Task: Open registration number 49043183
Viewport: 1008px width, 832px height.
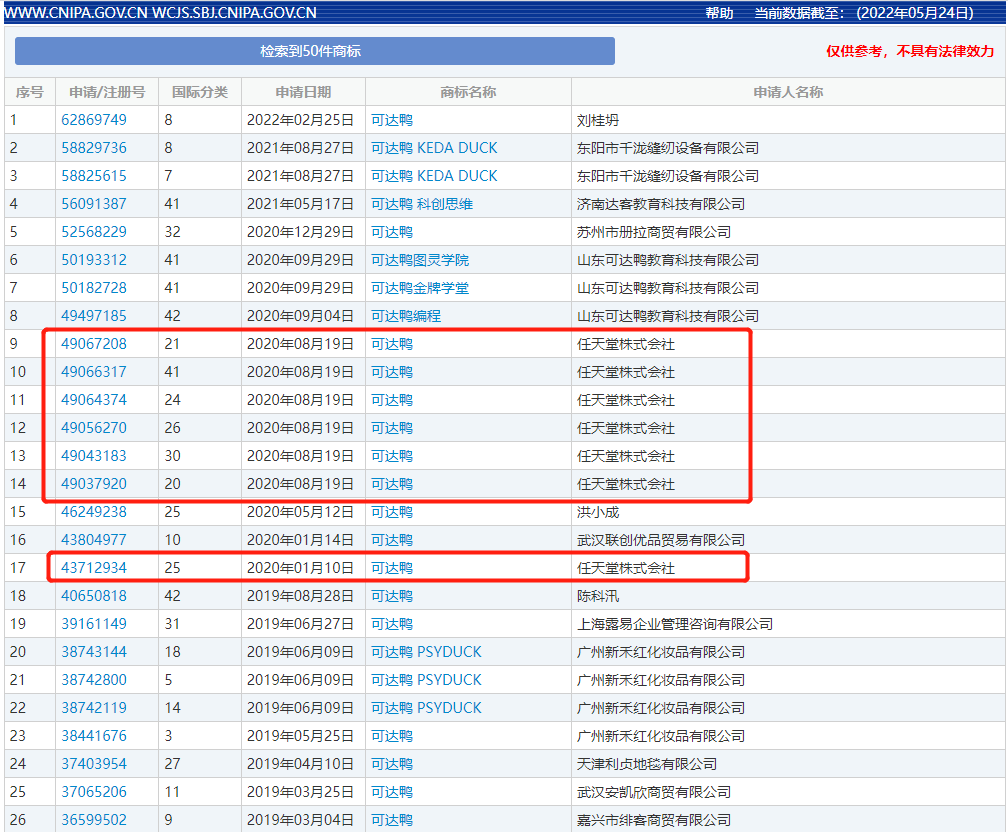Action: 94,456
